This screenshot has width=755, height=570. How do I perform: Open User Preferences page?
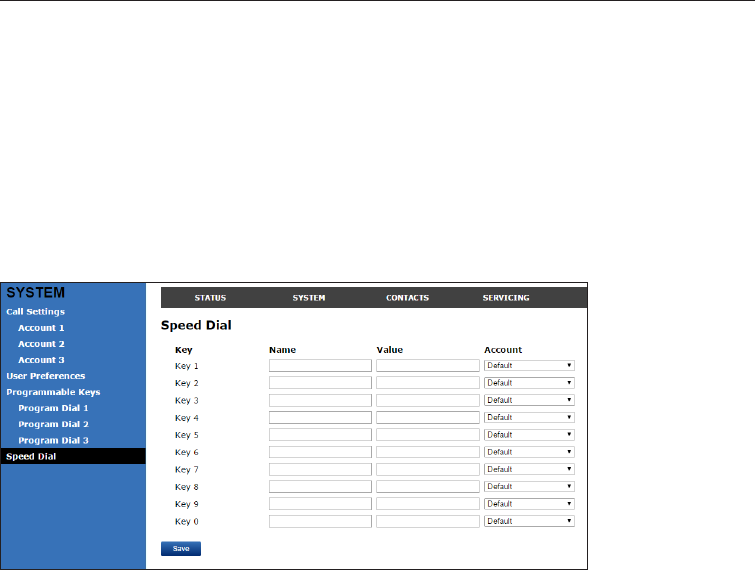[x=45, y=376]
